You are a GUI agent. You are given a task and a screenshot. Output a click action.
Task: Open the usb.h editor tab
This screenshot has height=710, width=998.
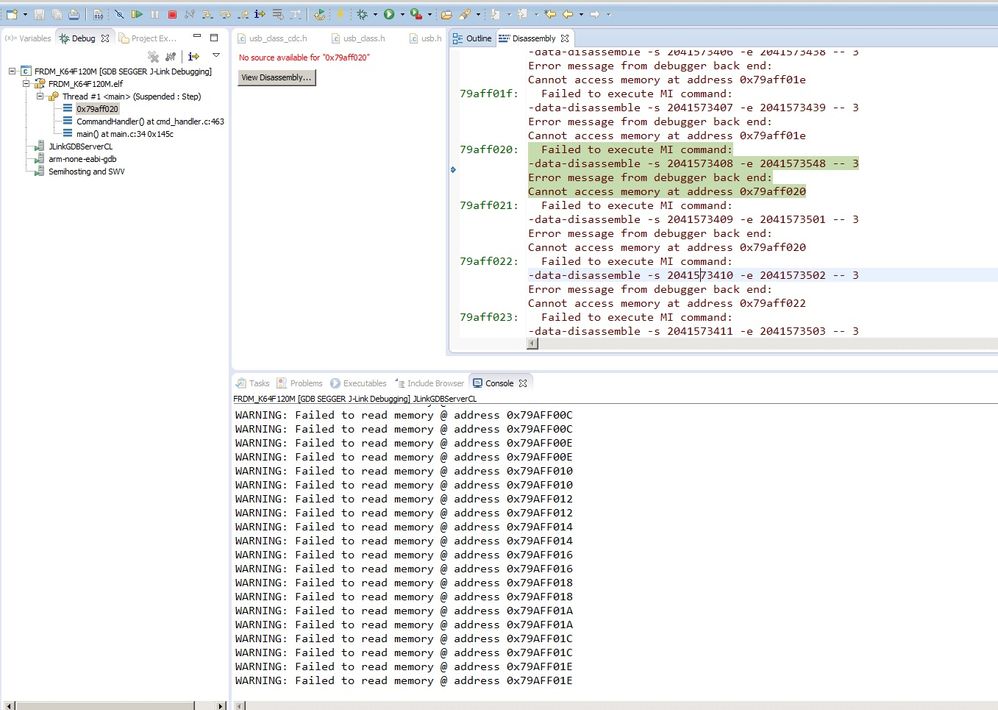coord(425,38)
